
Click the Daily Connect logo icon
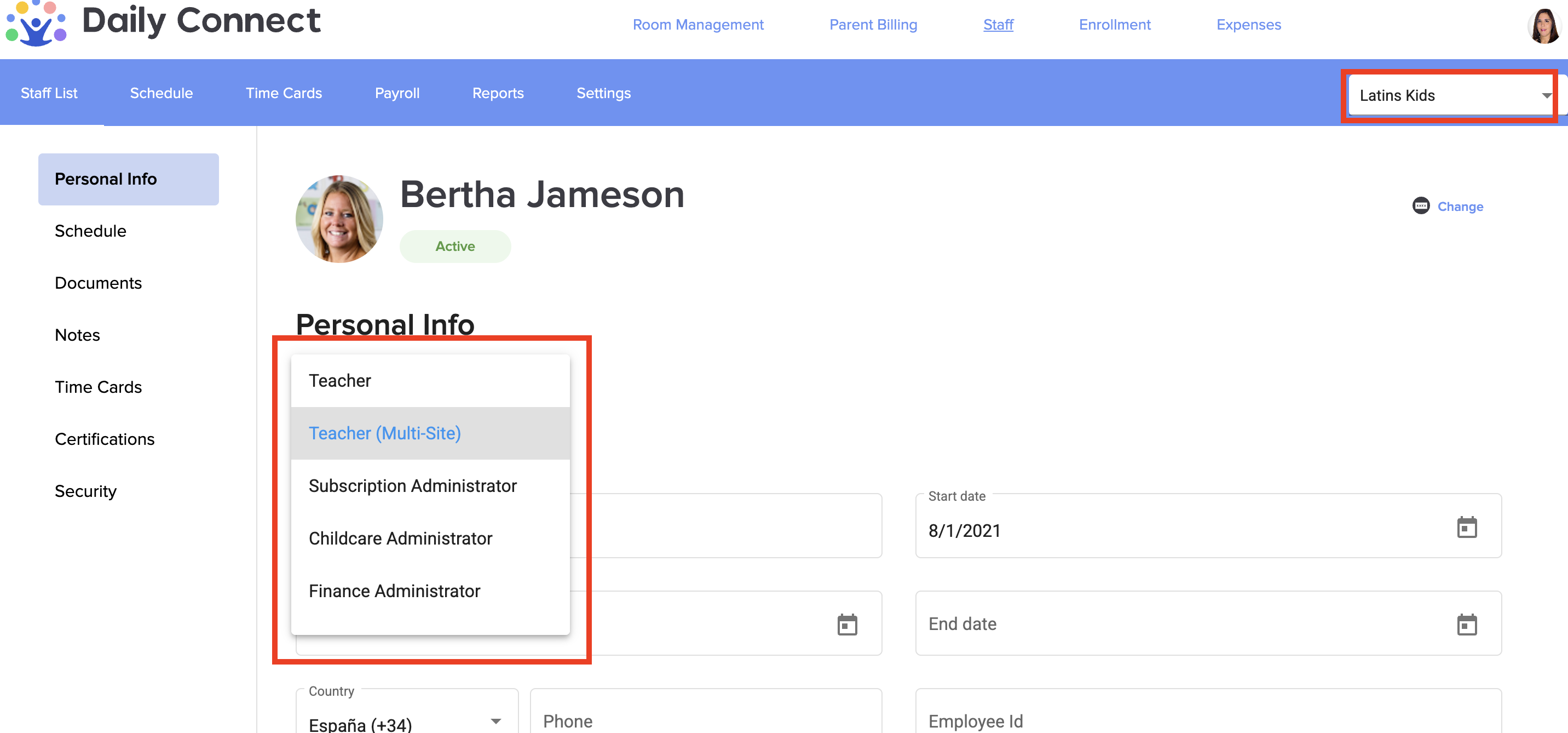(35, 23)
